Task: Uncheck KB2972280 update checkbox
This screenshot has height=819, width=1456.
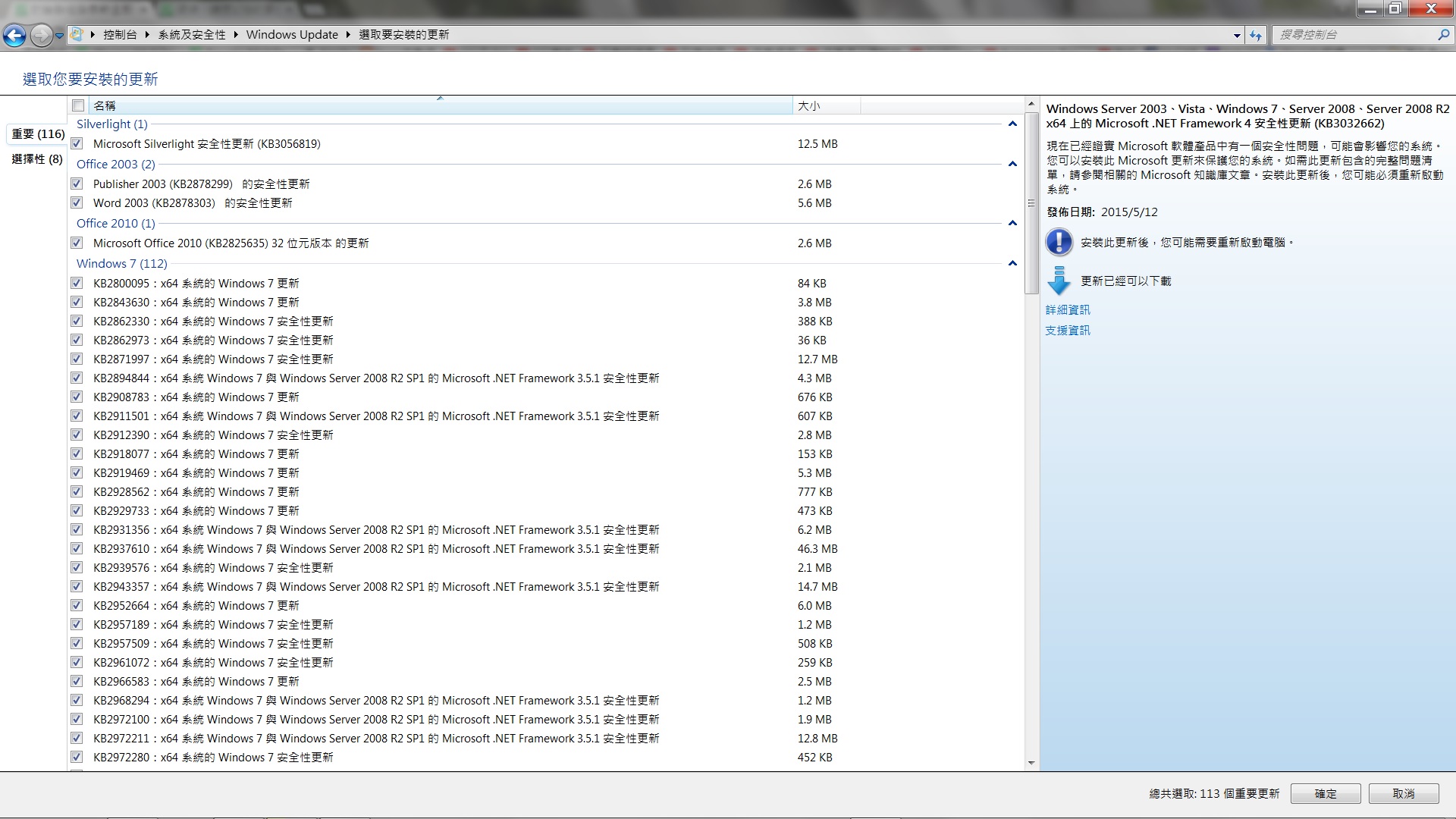Action: (77, 757)
